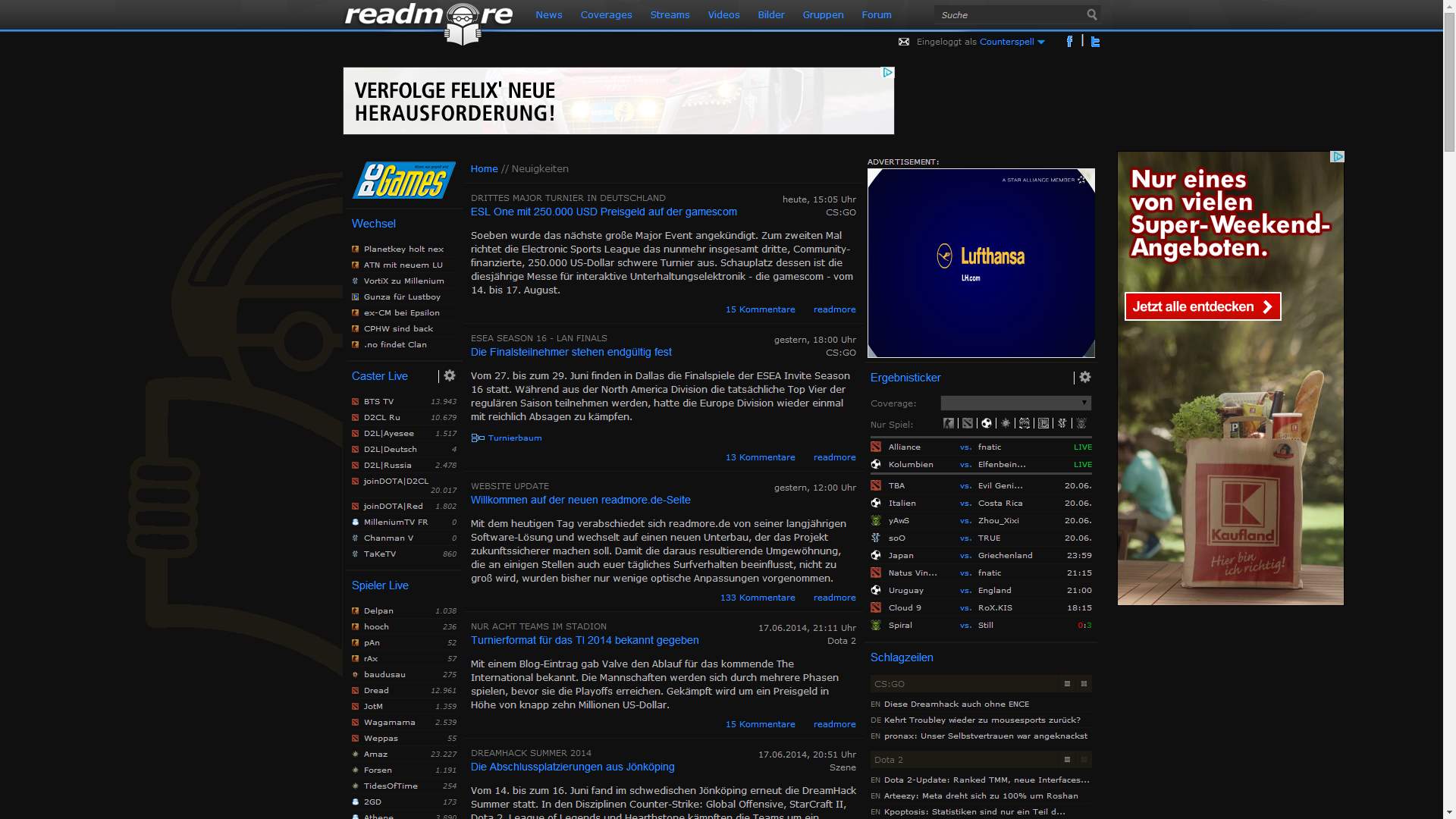This screenshot has height=819, width=1456.
Task: Filter ticker by Dota 2 icon
Action: pyautogui.click(x=968, y=423)
